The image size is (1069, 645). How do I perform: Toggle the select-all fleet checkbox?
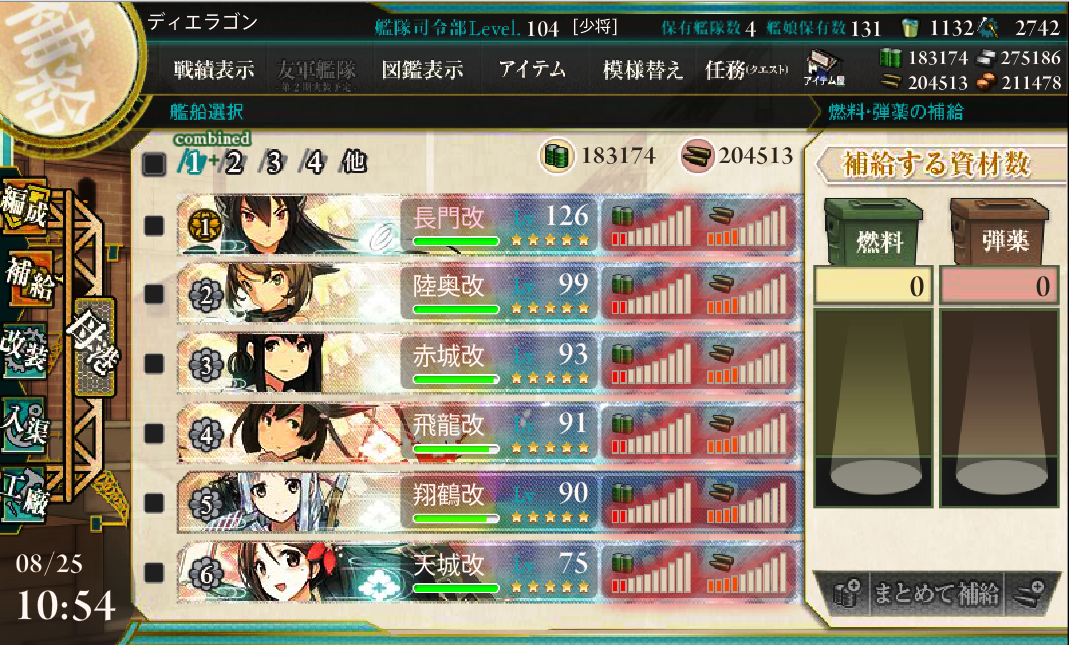pyautogui.click(x=154, y=164)
